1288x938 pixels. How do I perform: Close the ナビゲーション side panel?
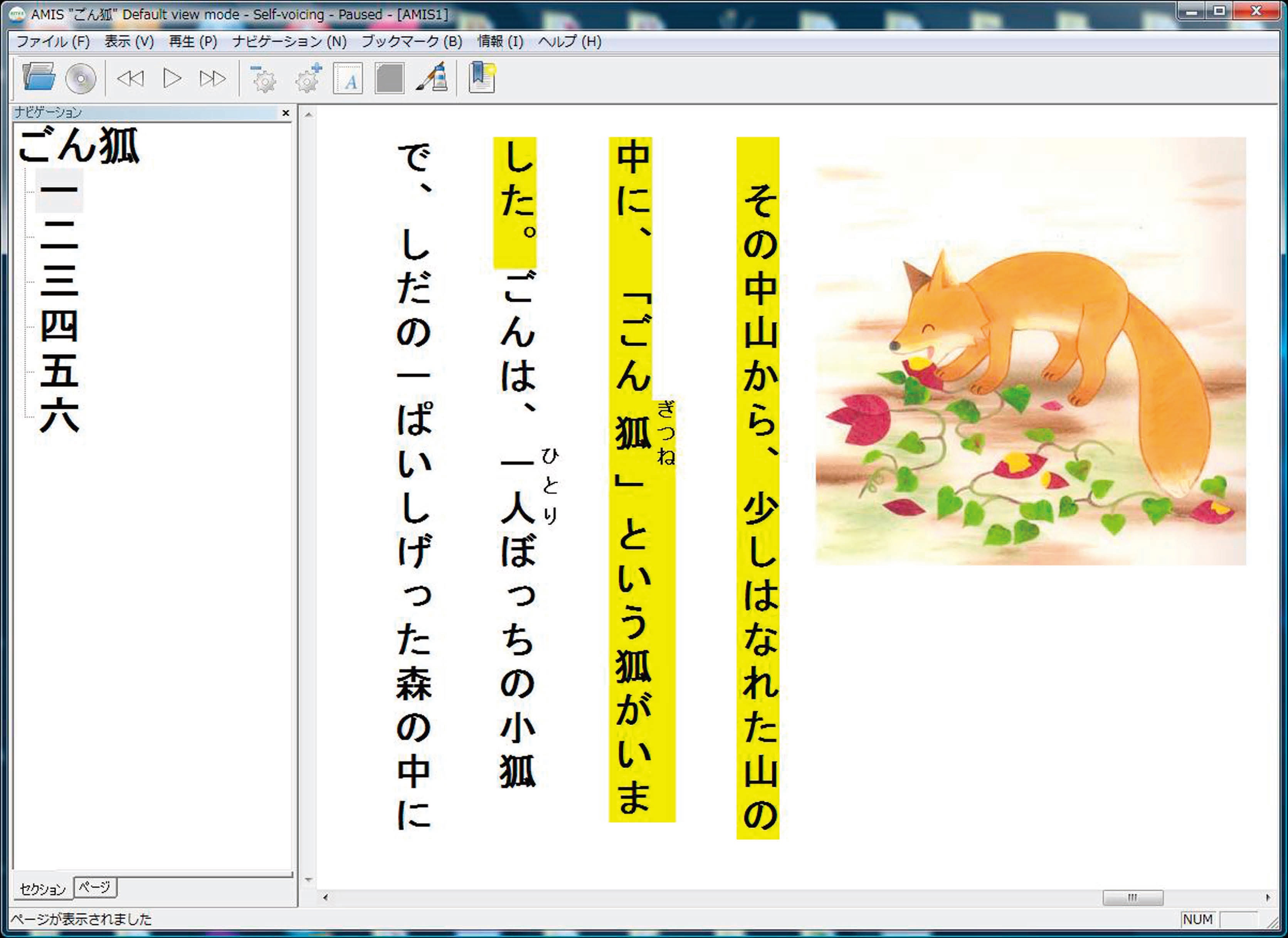(286, 113)
